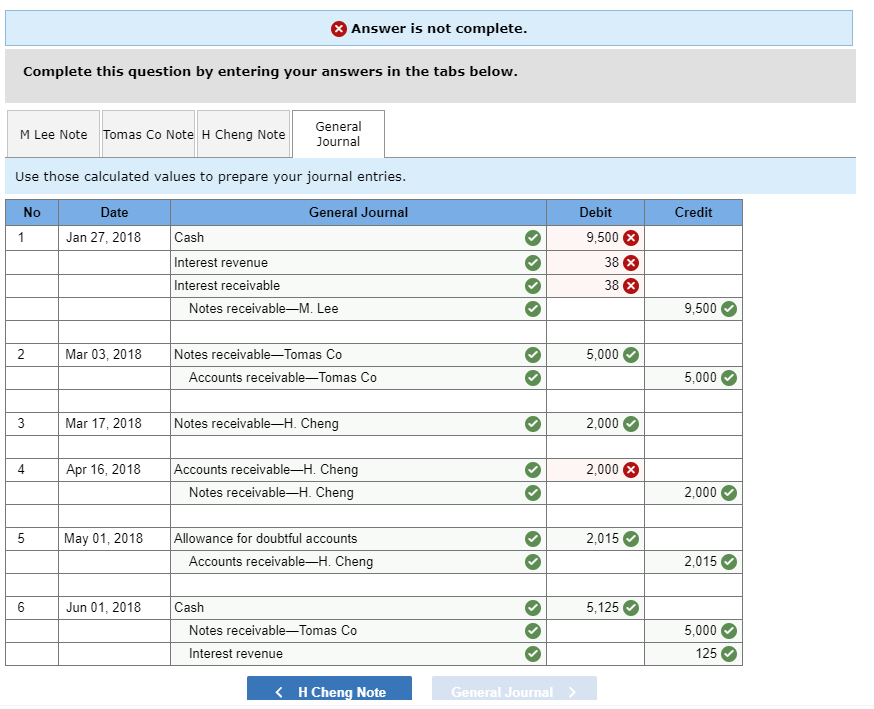Select the 'Jan 27 Cash' account name cell
The height and width of the screenshot is (709, 874).
click(x=358, y=238)
